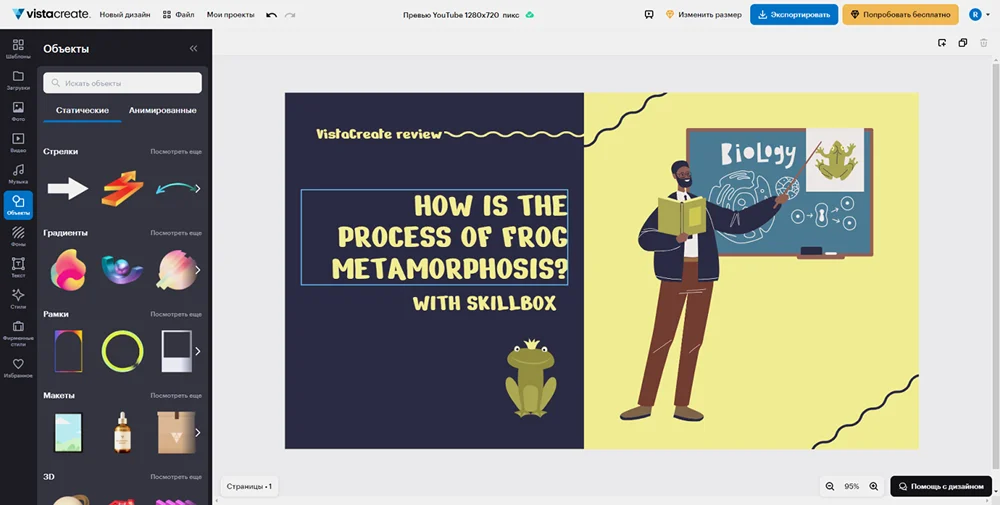Screen dimensions: 1000x505
Task: Click the zoom out magnifier icon
Action: tap(829, 486)
